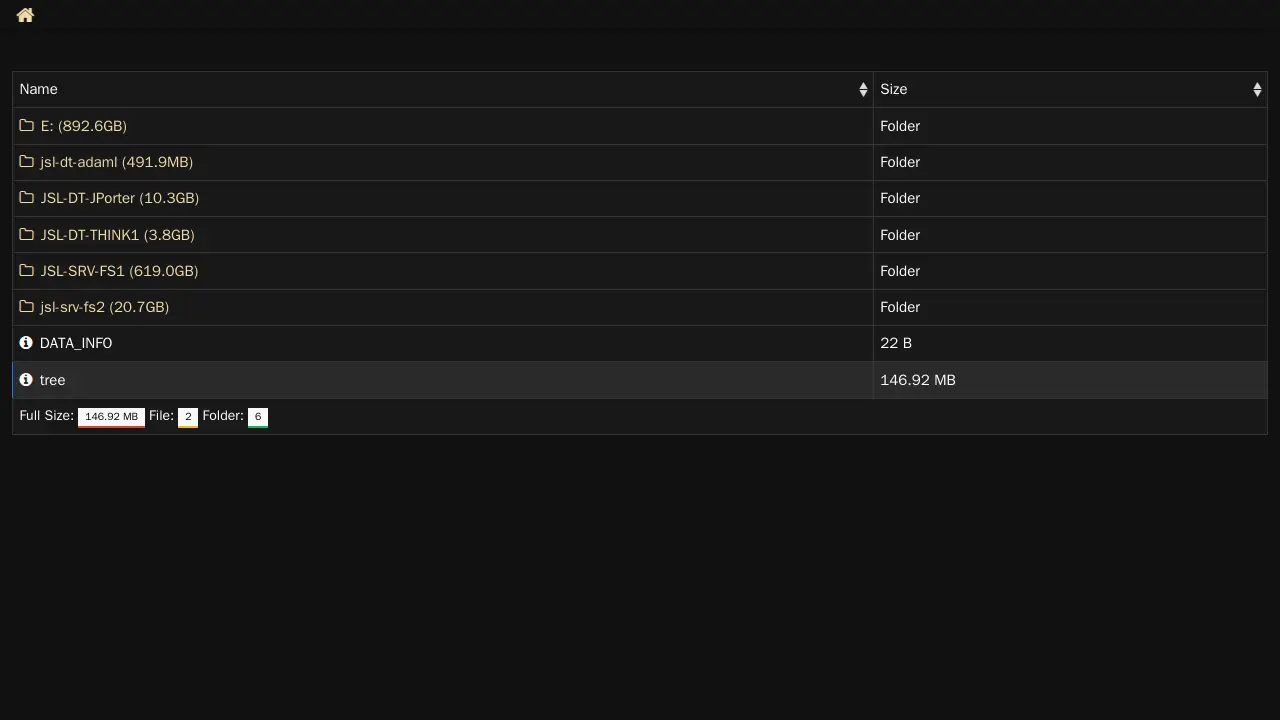This screenshot has width=1280, height=720.
Task: Click folder icon beside JSL-DT-JPorter
Action: (x=27, y=198)
